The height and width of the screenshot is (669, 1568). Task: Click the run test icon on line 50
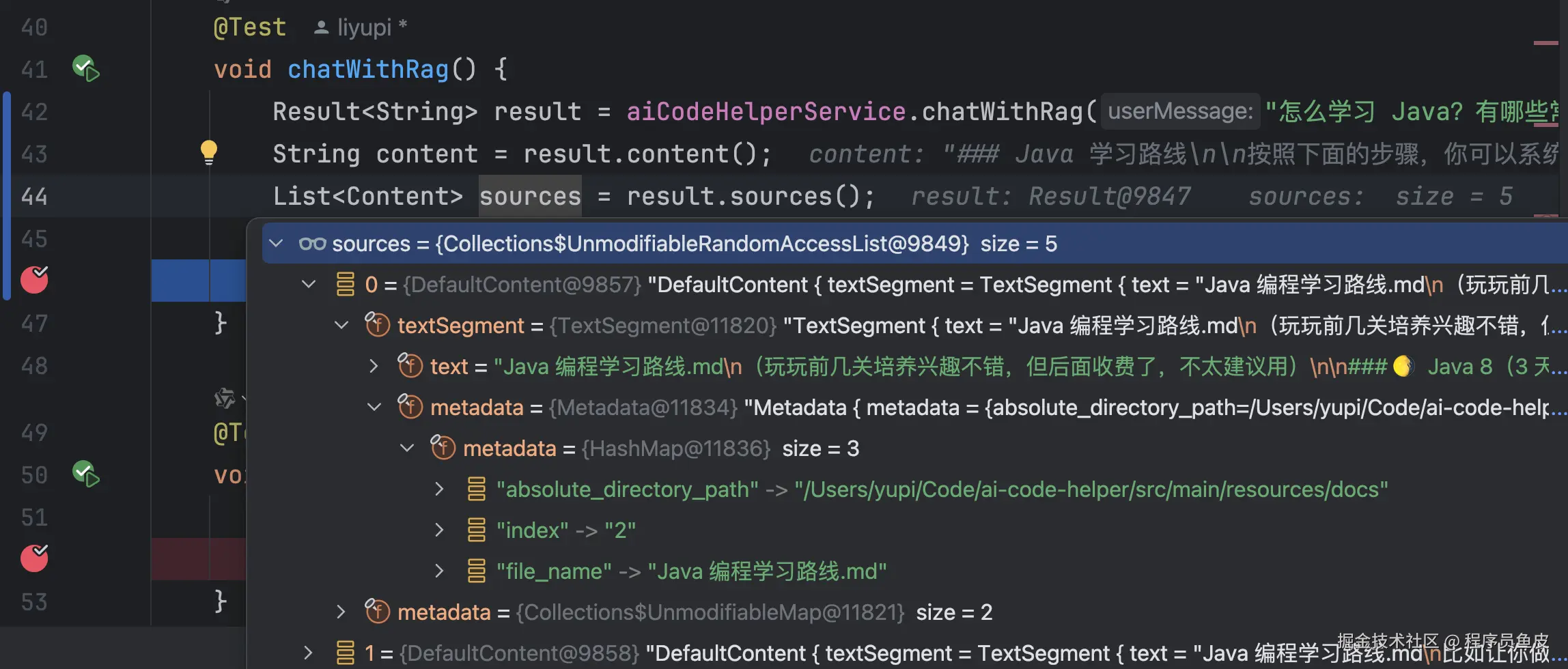pos(86,474)
